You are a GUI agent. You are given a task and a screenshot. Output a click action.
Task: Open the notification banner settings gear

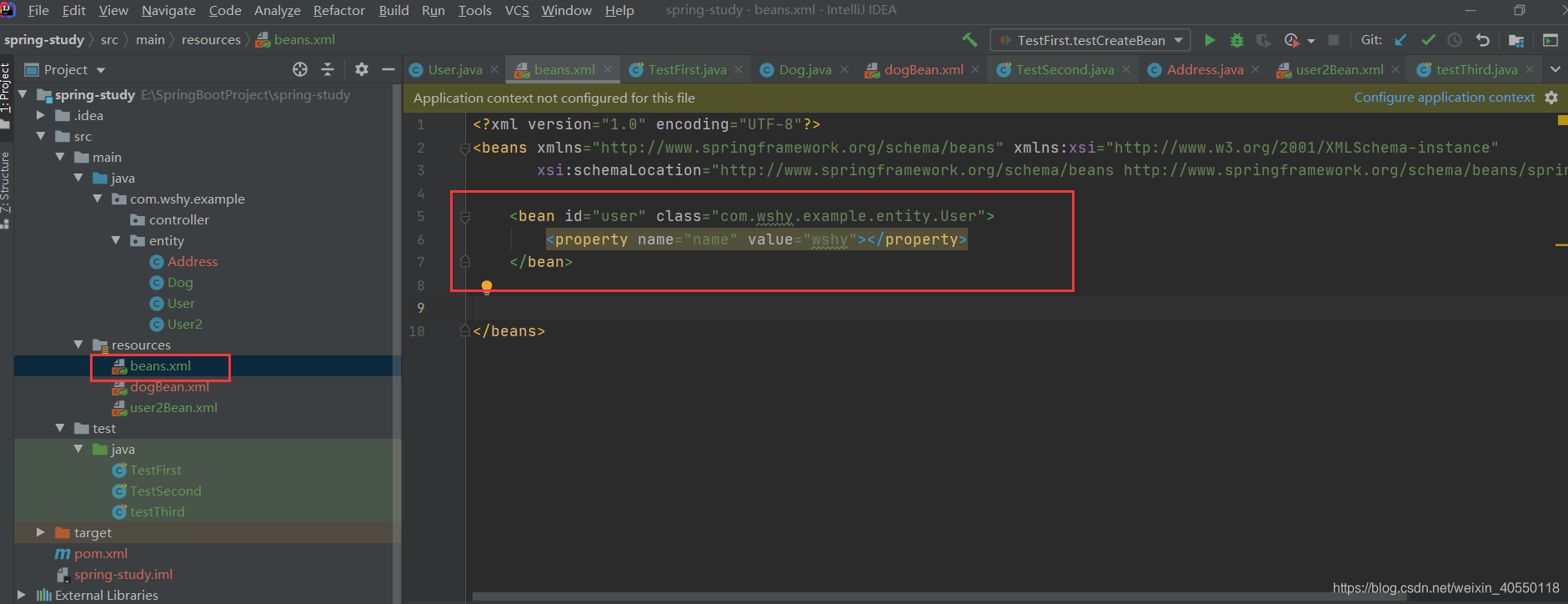(x=1551, y=98)
